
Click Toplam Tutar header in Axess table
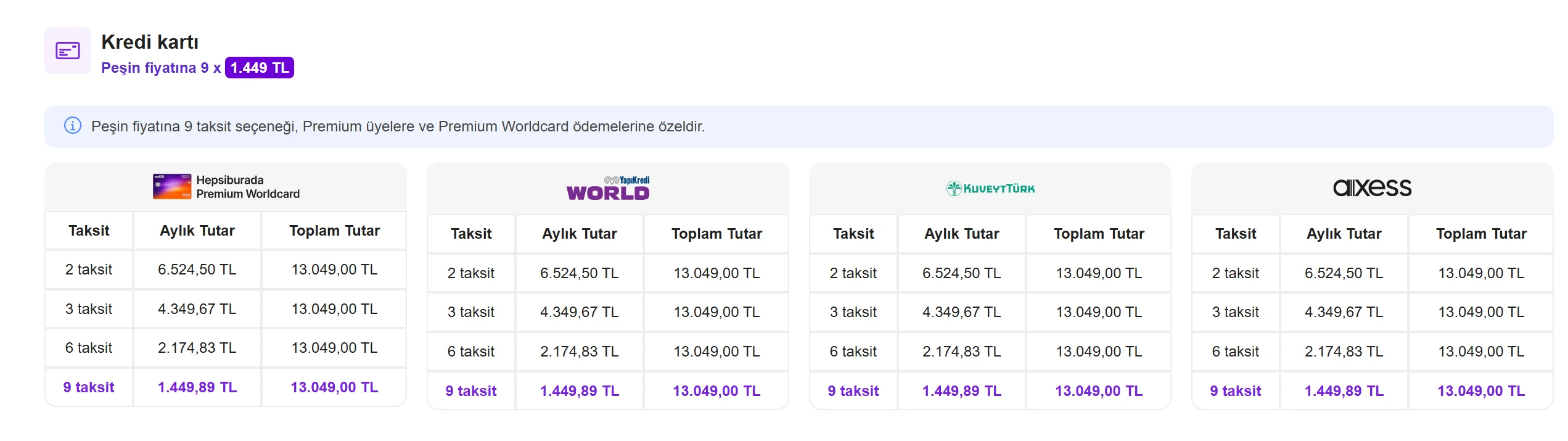pyautogui.click(x=1481, y=234)
